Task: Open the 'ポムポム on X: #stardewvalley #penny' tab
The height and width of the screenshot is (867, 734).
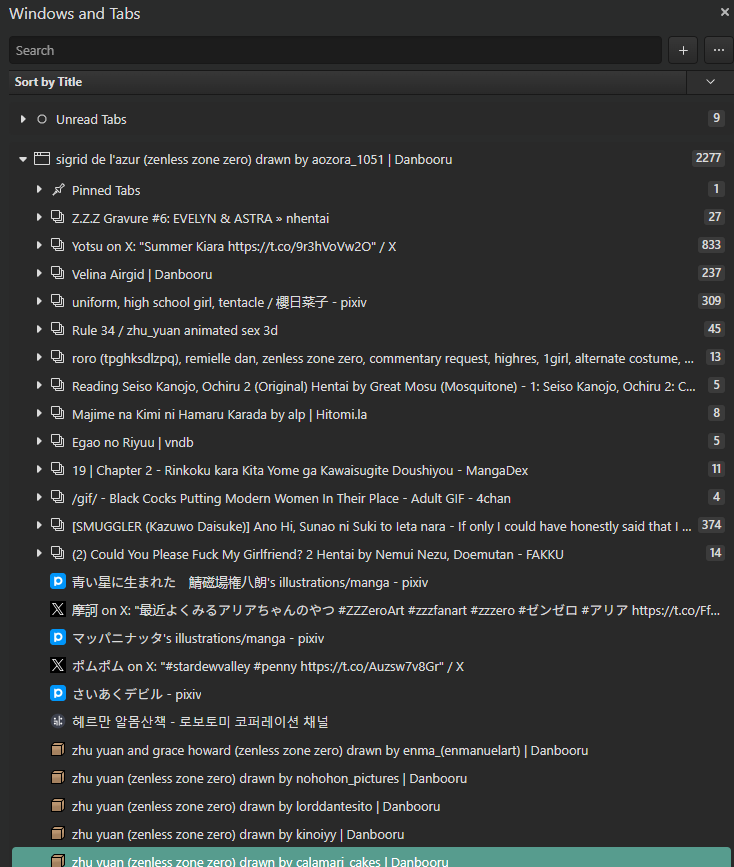Action: [x=268, y=667]
